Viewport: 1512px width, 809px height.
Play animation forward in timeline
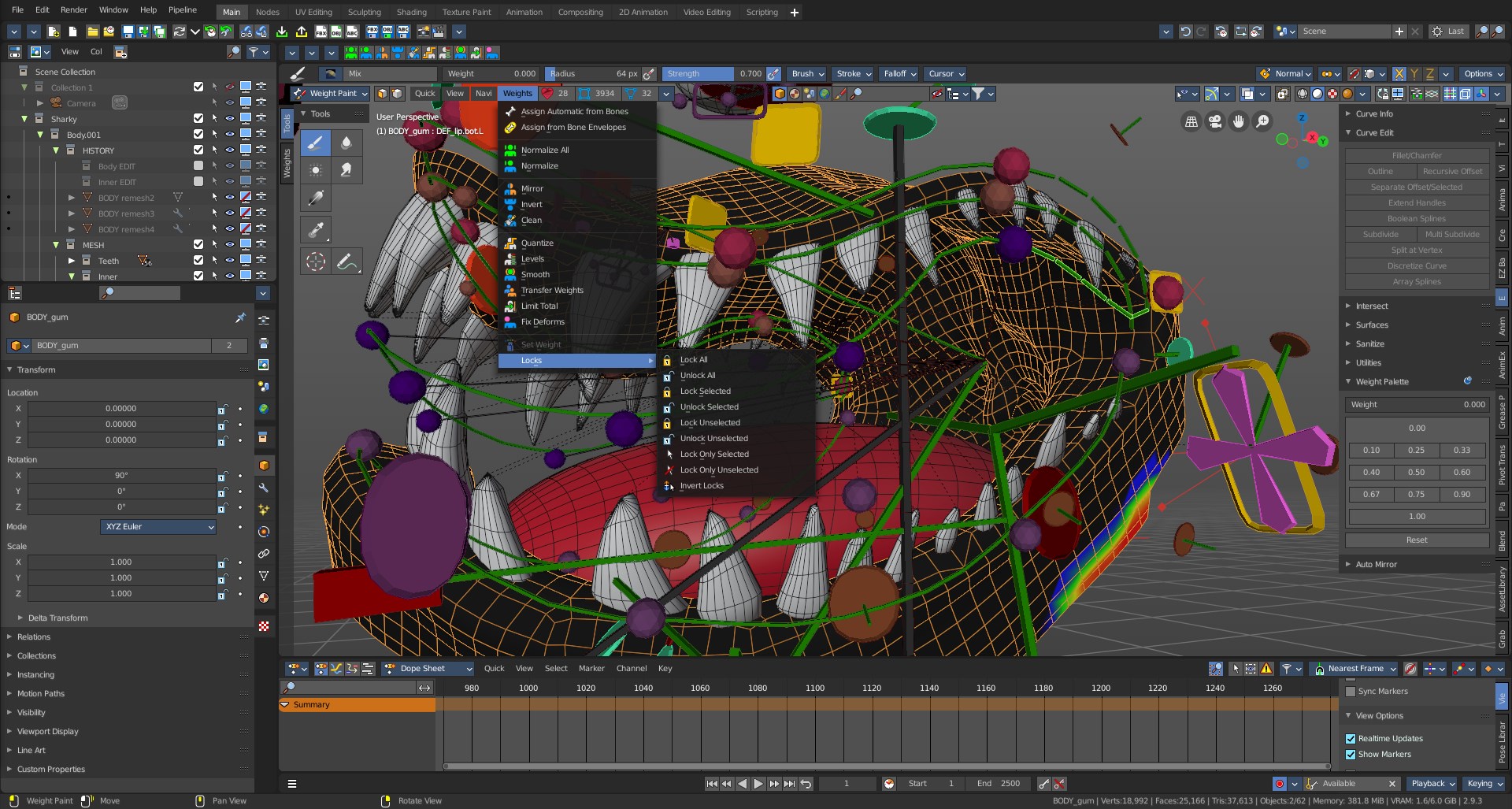click(x=758, y=784)
